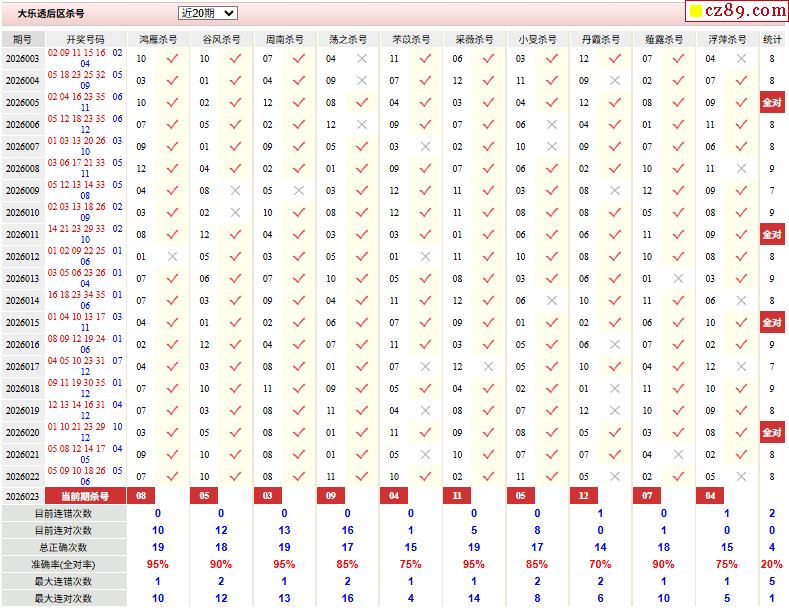Image resolution: width=789 pixels, height=611 pixels.
Task: Click period number 2026010 in 期号 column
Action: 22,213
